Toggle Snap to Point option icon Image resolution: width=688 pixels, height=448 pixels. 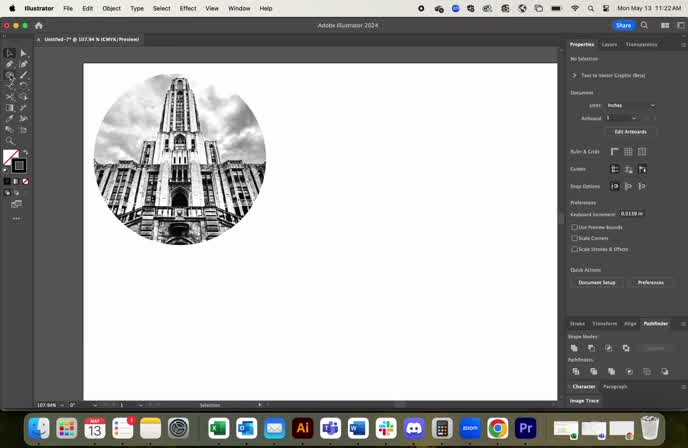pyautogui.click(x=615, y=186)
